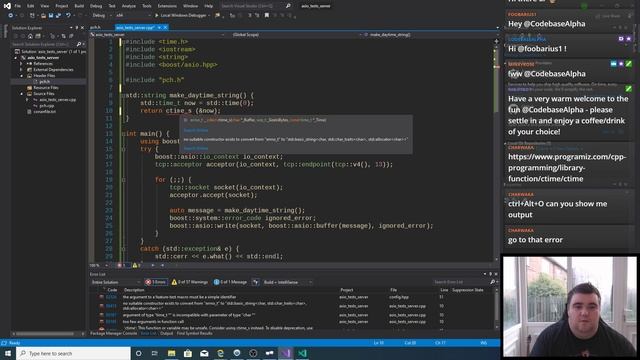Open the Debug menu
640x360 pixels.
(96, 6)
